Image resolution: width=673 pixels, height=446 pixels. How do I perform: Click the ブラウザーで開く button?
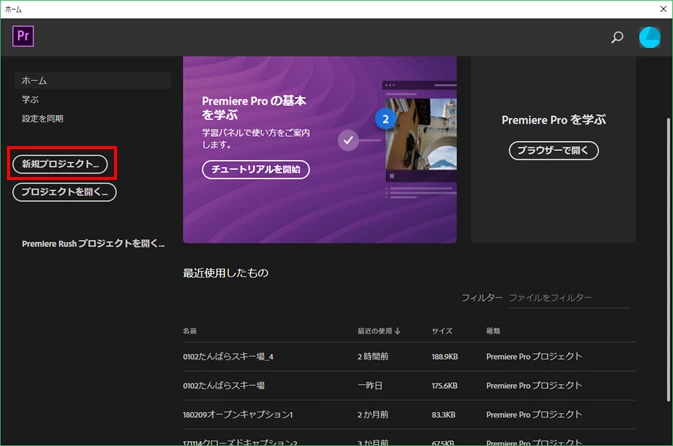coord(554,150)
